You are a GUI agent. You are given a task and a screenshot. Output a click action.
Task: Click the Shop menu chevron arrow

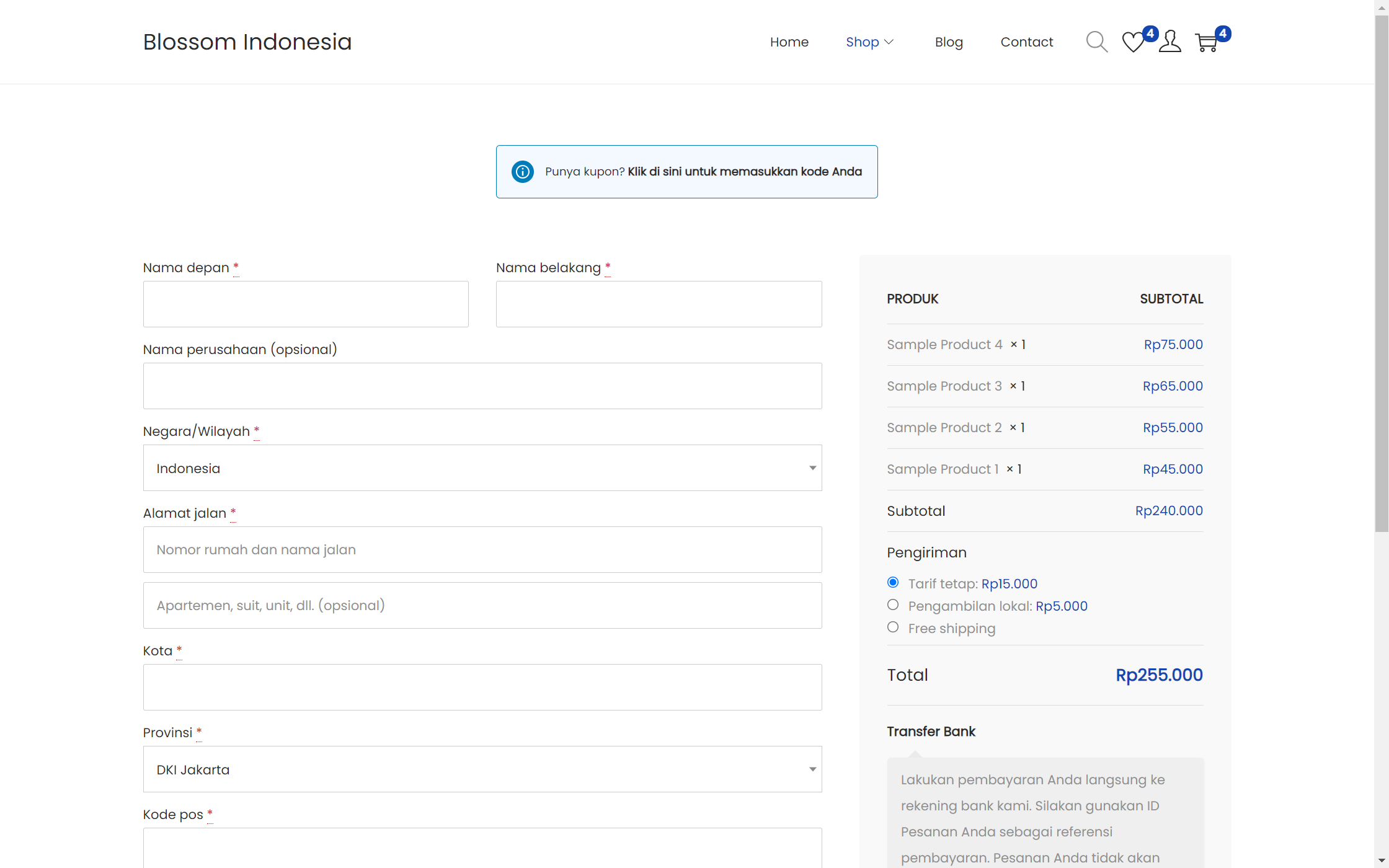[889, 42]
